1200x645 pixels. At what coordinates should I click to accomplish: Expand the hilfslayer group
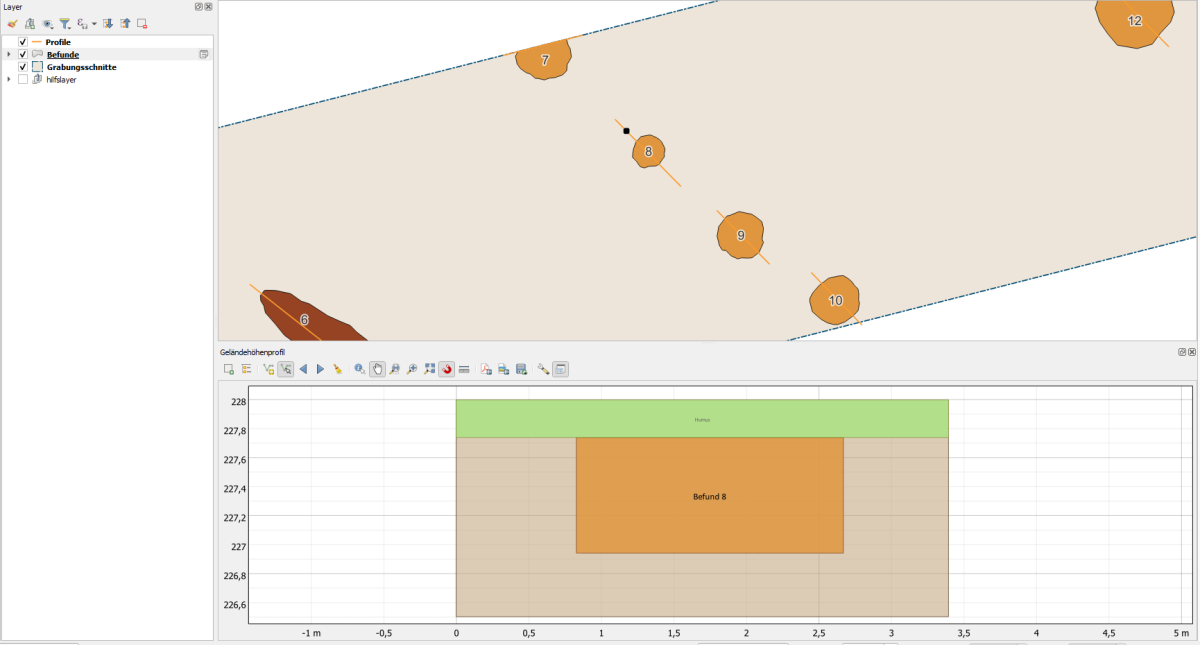(x=9, y=79)
